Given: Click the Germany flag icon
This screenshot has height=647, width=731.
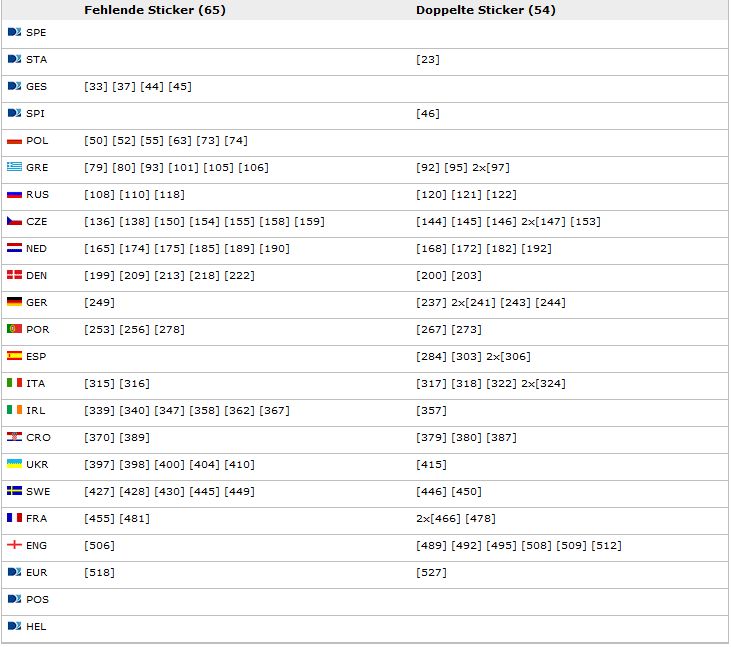Looking at the screenshot, I should pos(14,302).
